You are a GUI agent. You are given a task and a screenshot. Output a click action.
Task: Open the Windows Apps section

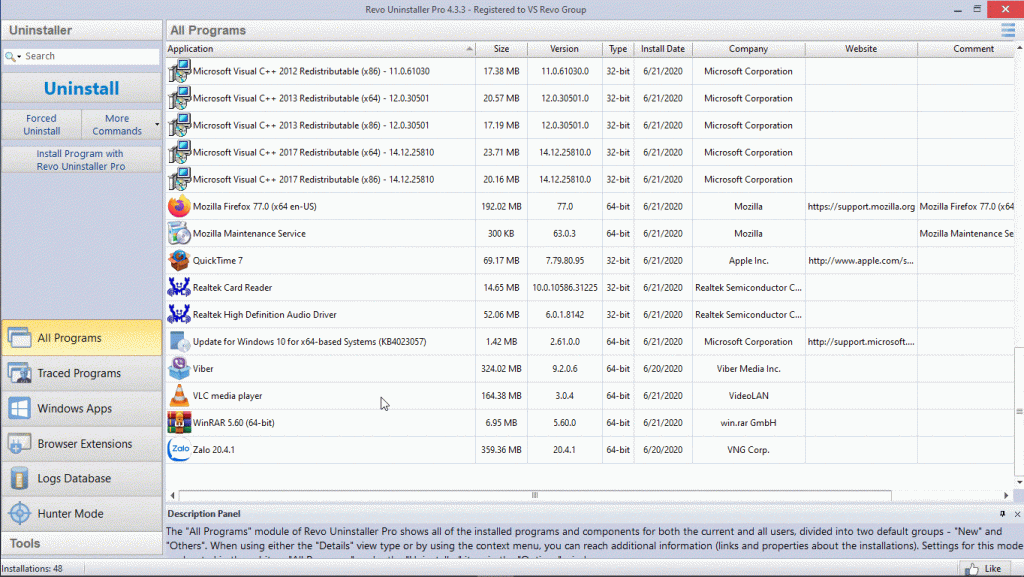click(82, 409)
